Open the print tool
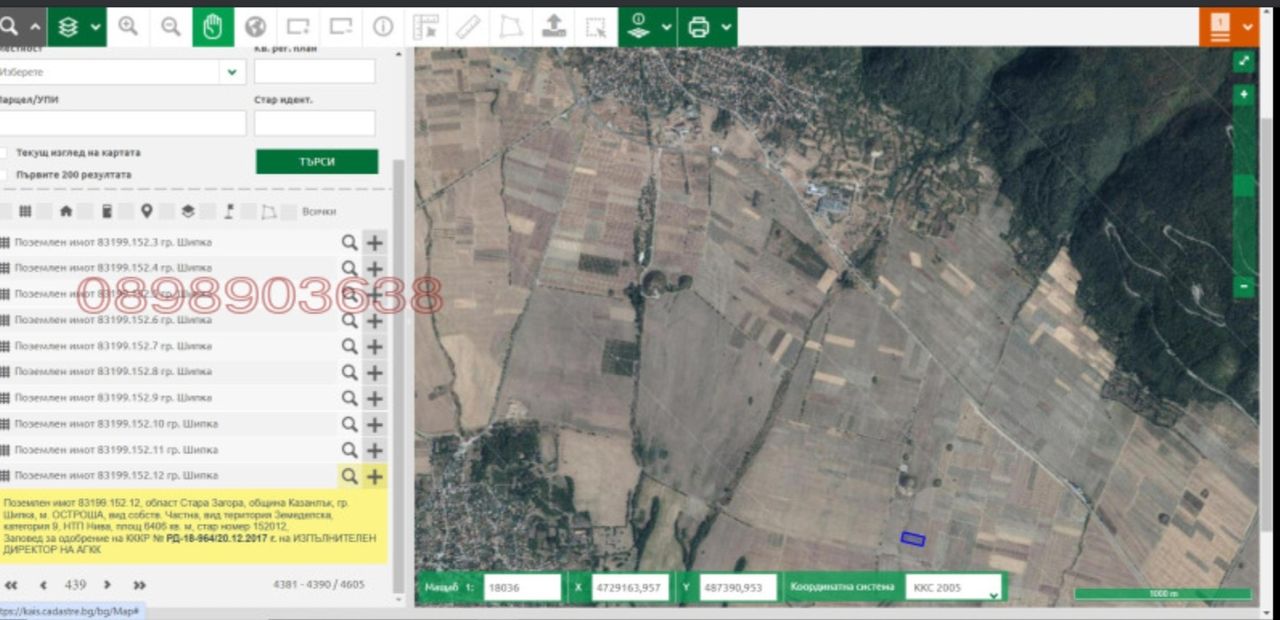1280x620 pixels. [698, 27]
